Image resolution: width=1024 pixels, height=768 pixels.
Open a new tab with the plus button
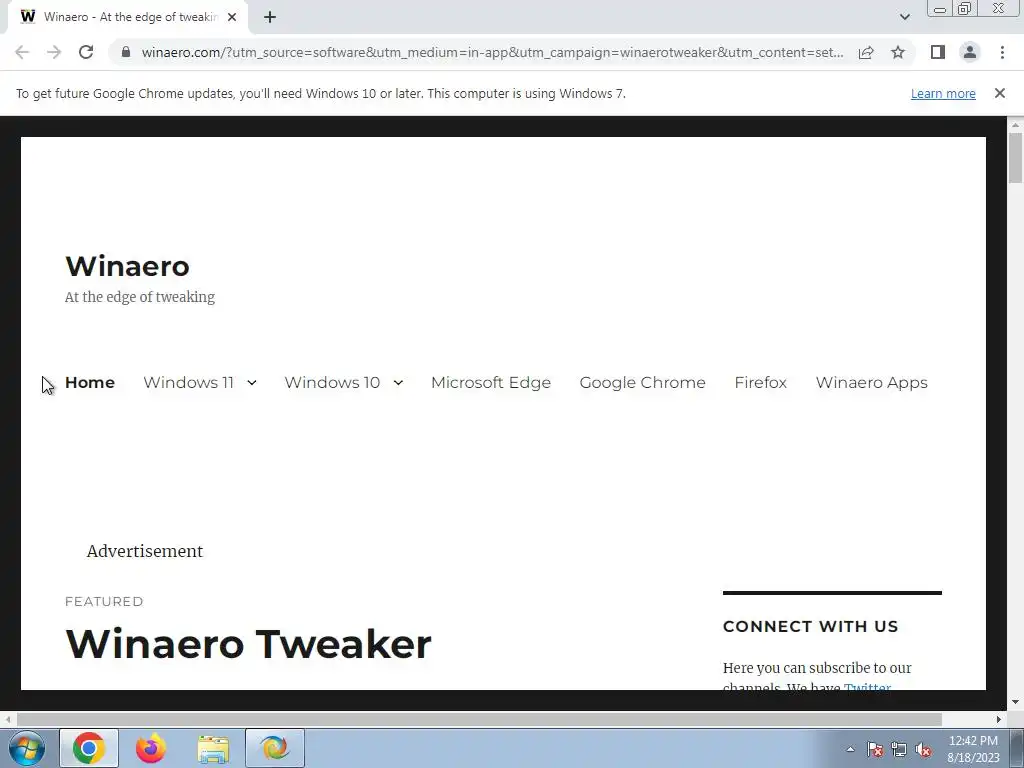click(270, 17)
